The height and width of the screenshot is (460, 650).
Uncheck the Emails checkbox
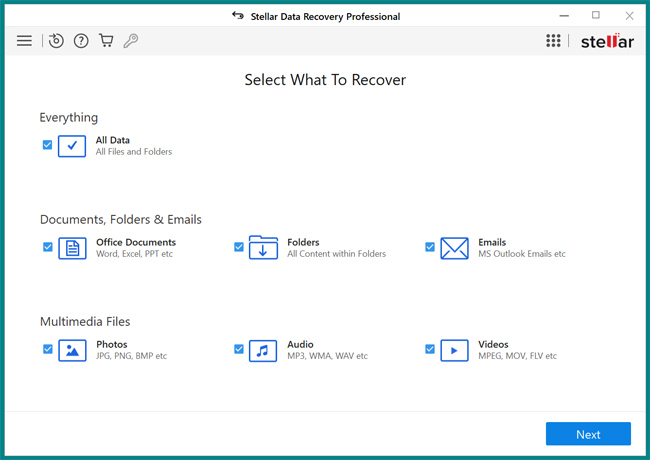click(x=430, y=247)
